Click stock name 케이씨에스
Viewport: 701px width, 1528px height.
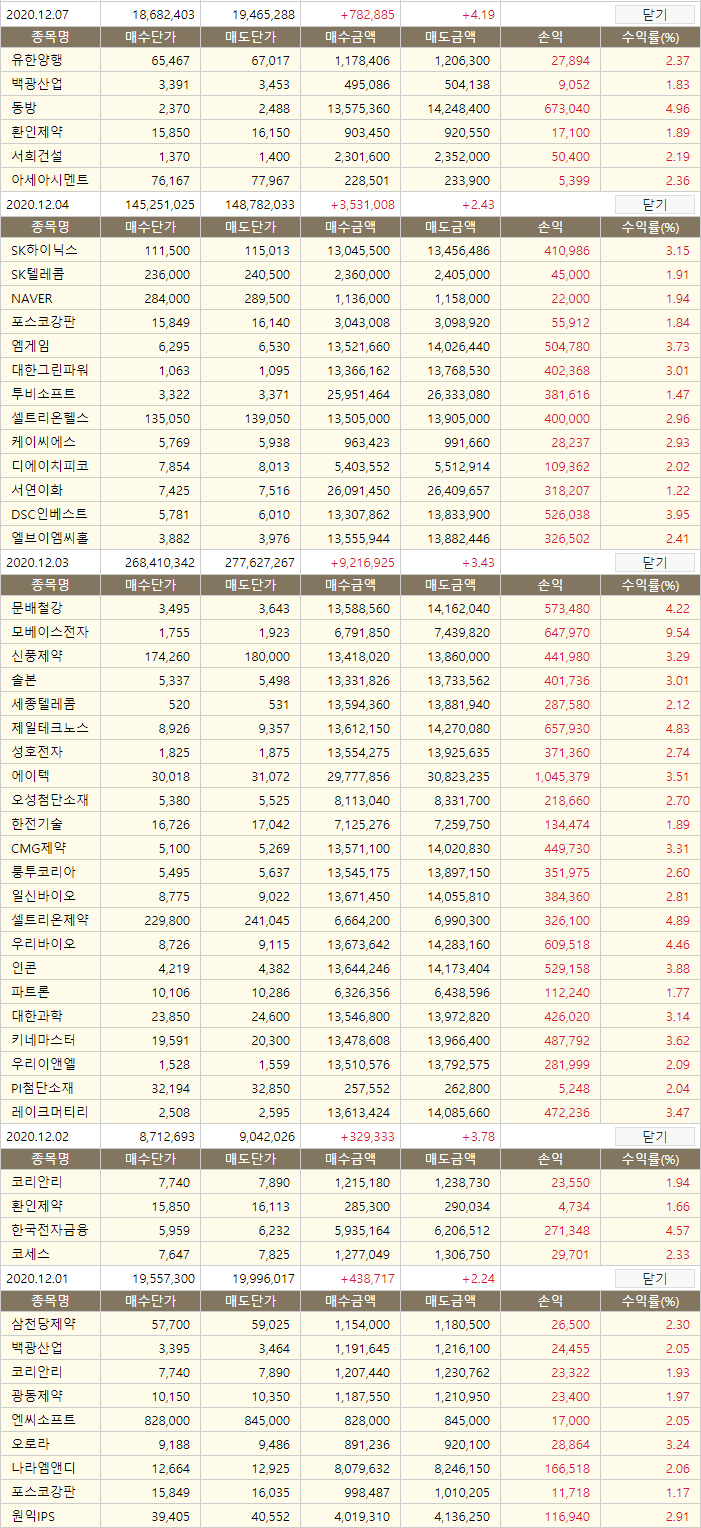43,442
